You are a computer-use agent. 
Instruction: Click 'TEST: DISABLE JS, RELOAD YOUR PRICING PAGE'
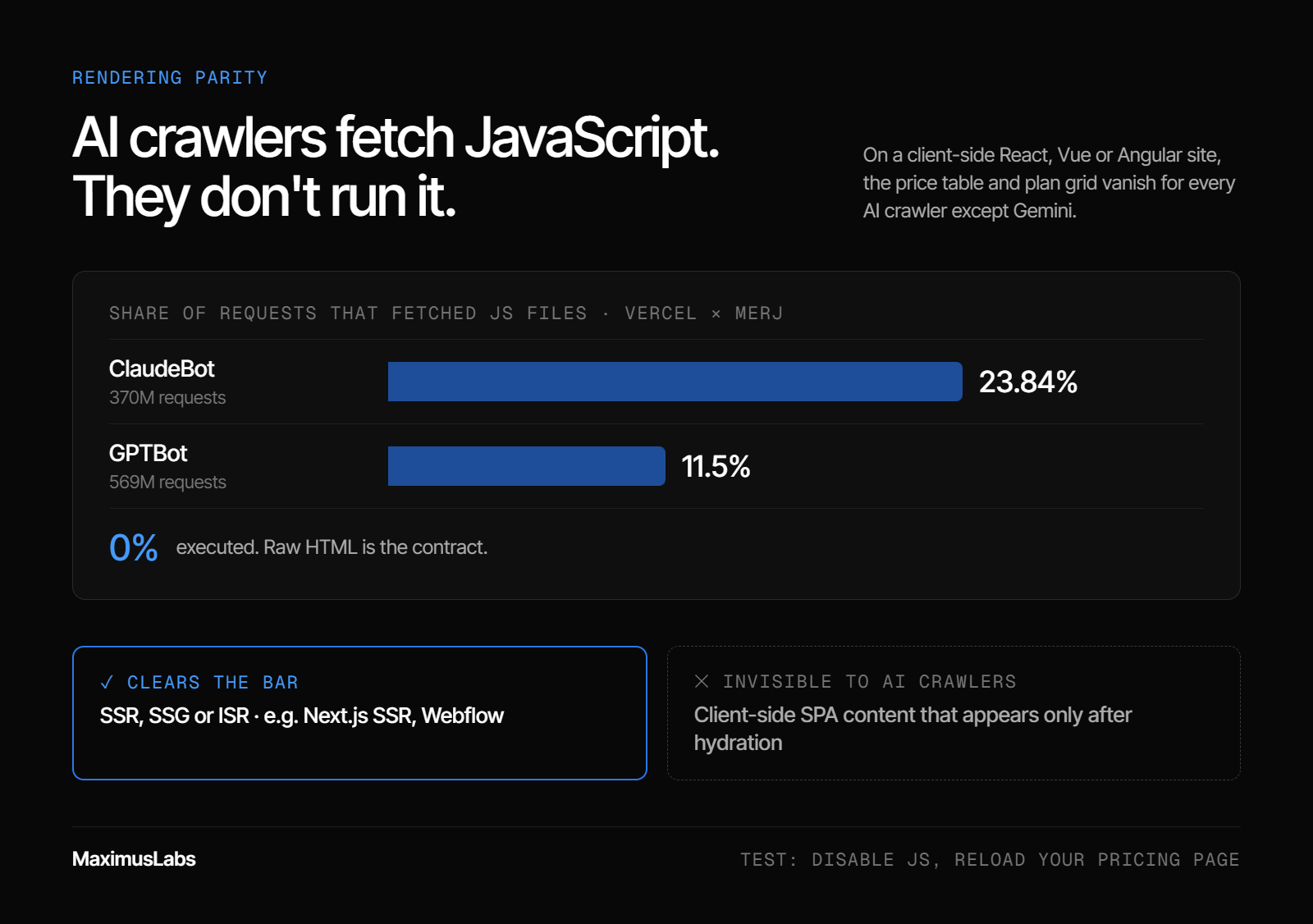[990, 860]
